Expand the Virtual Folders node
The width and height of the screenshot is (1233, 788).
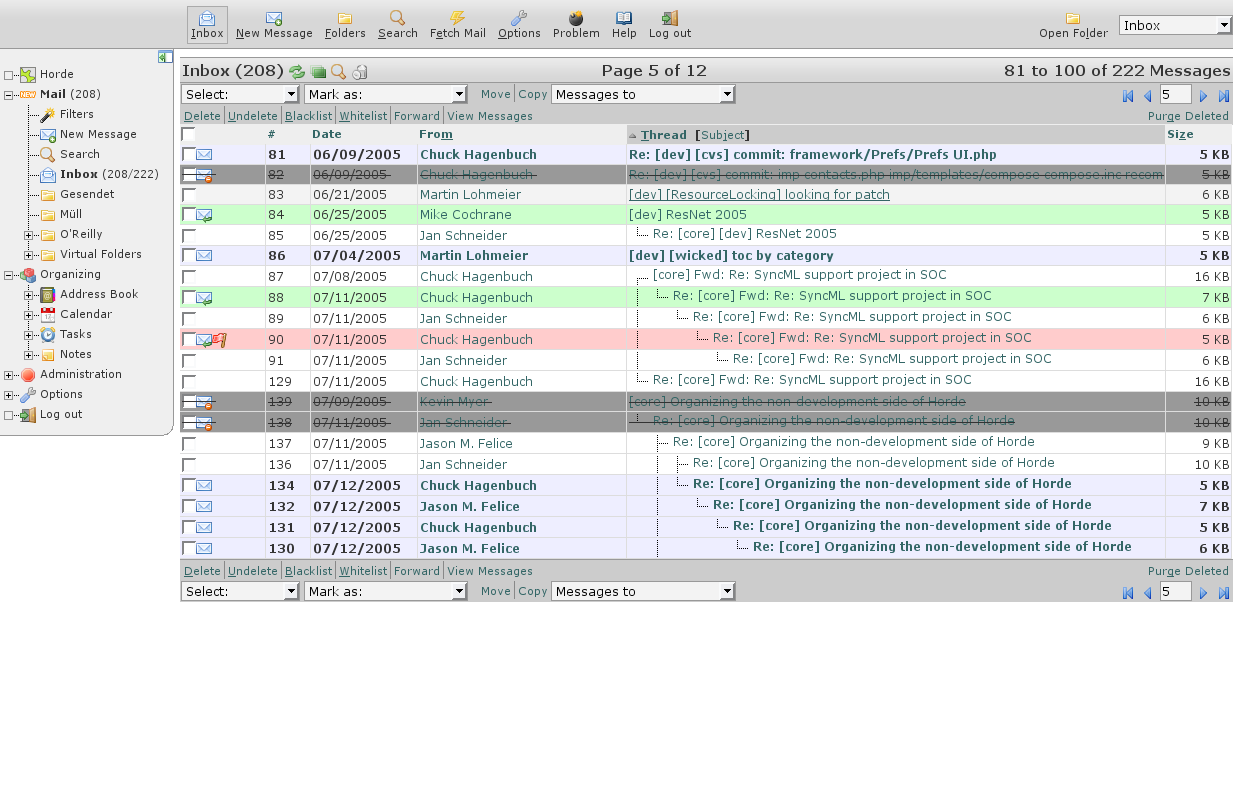[x=29, y=255]
